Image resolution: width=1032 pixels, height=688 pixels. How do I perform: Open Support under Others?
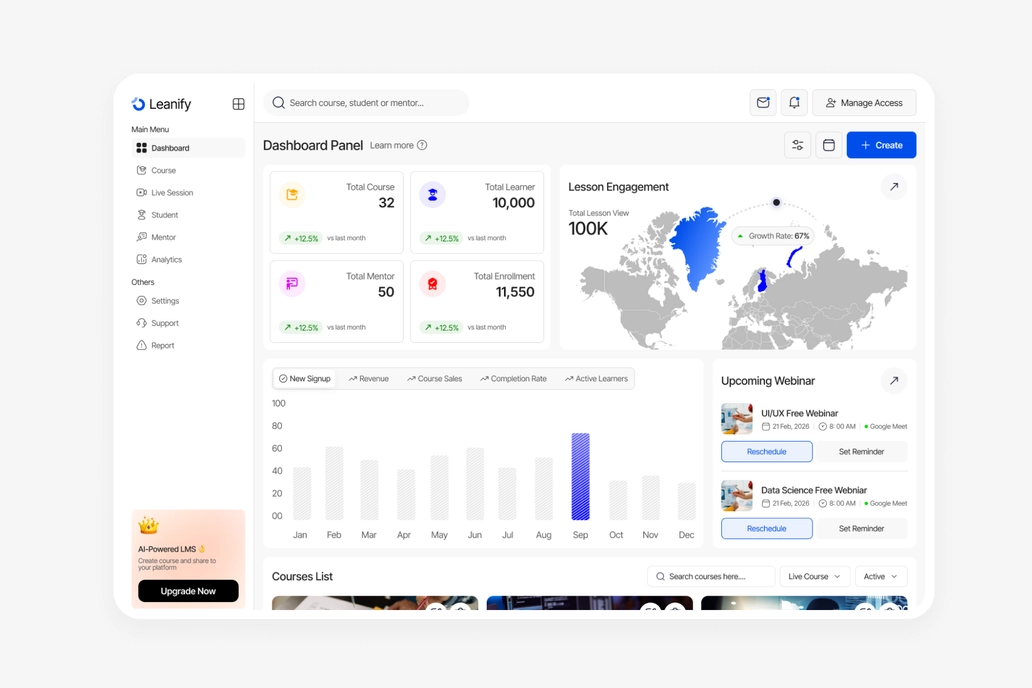(188, 323)
